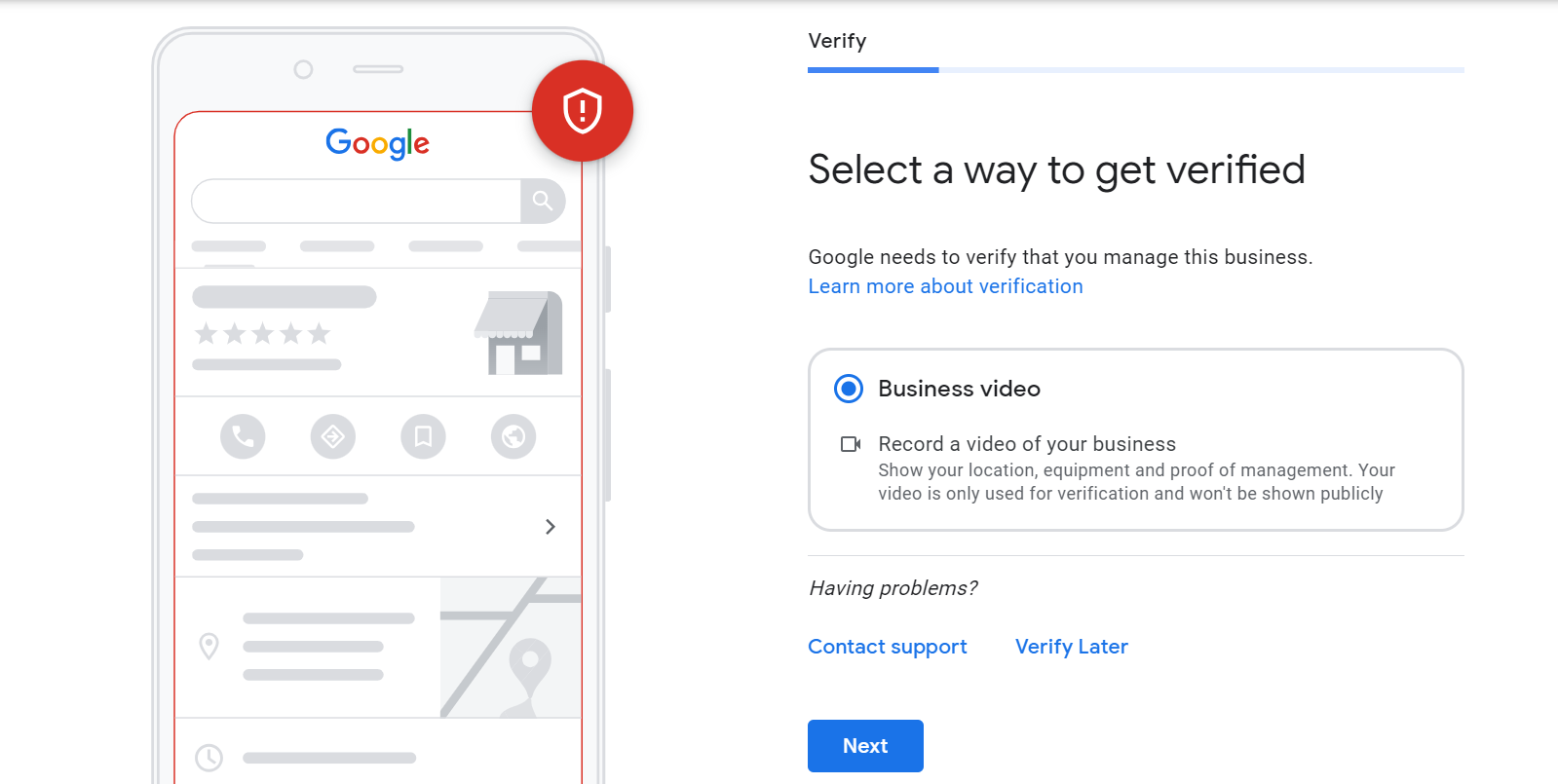Click the globe website icon

[x=513, y=436]
